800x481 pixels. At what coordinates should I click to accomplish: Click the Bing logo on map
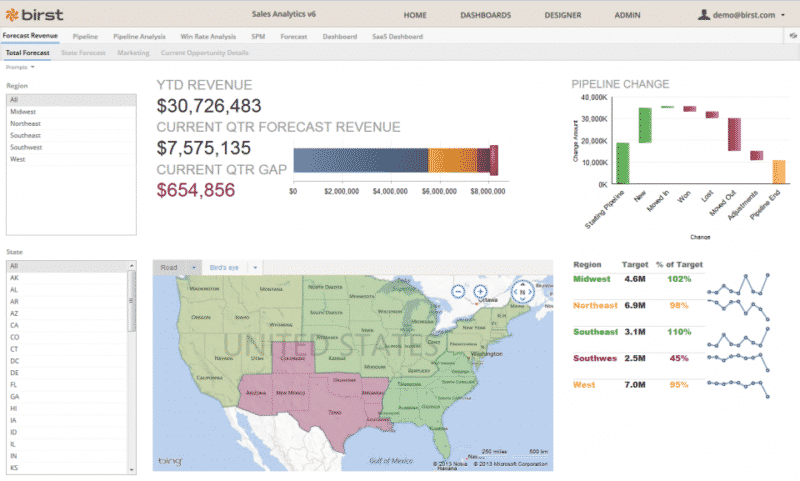pyautogui.click(x=169, y=460)
